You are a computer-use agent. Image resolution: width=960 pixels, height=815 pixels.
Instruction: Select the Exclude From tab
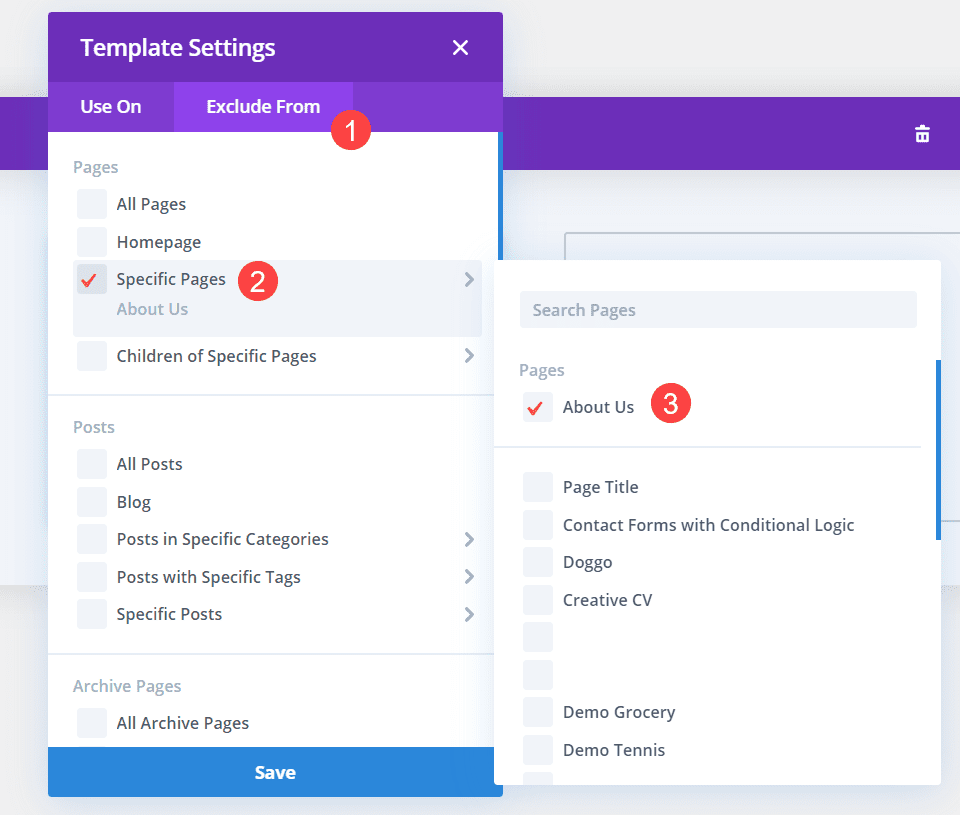pyautogui.click(x=263, y=107)
